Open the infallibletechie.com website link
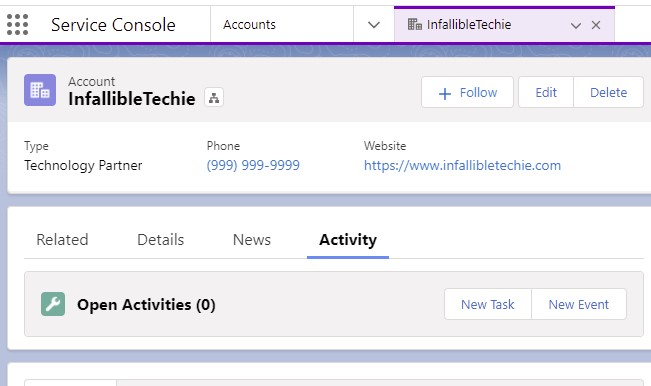 tap(463, 165)
